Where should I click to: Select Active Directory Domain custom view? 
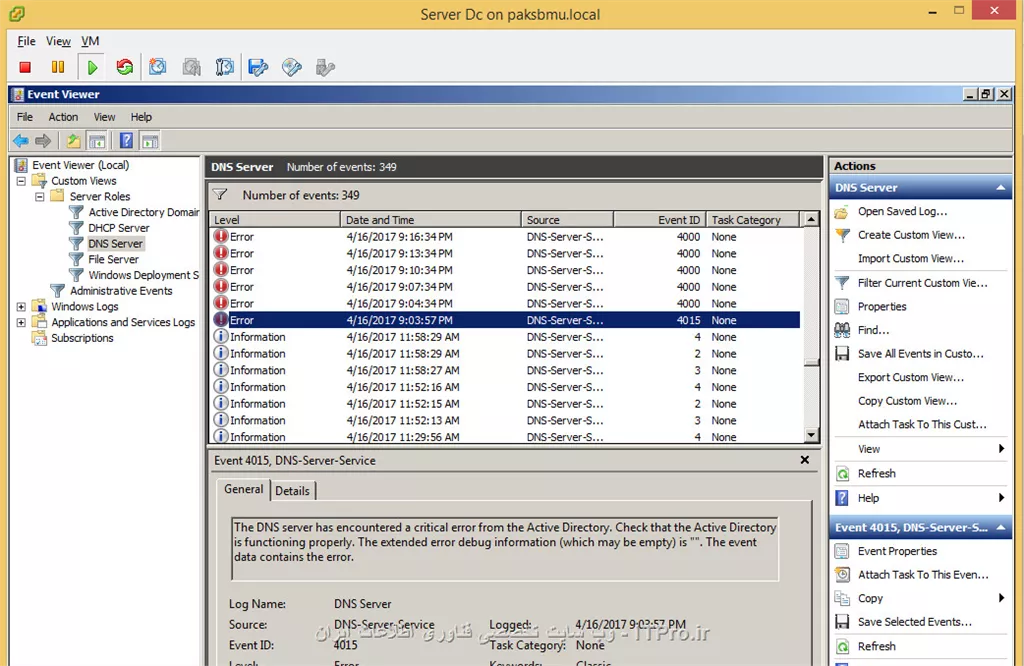144,212
